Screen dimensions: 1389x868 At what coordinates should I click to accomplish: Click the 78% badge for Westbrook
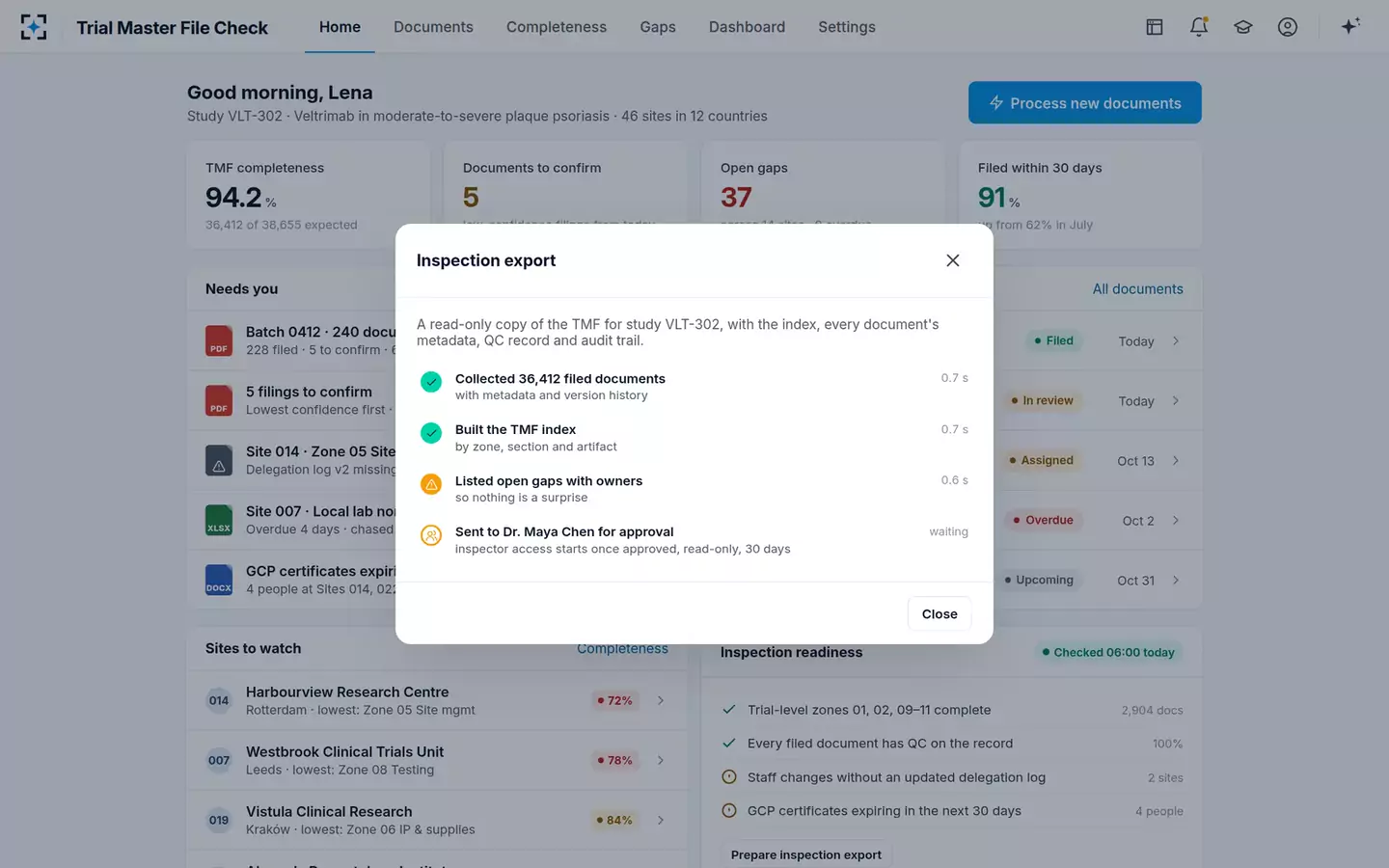tap(614, 760)
